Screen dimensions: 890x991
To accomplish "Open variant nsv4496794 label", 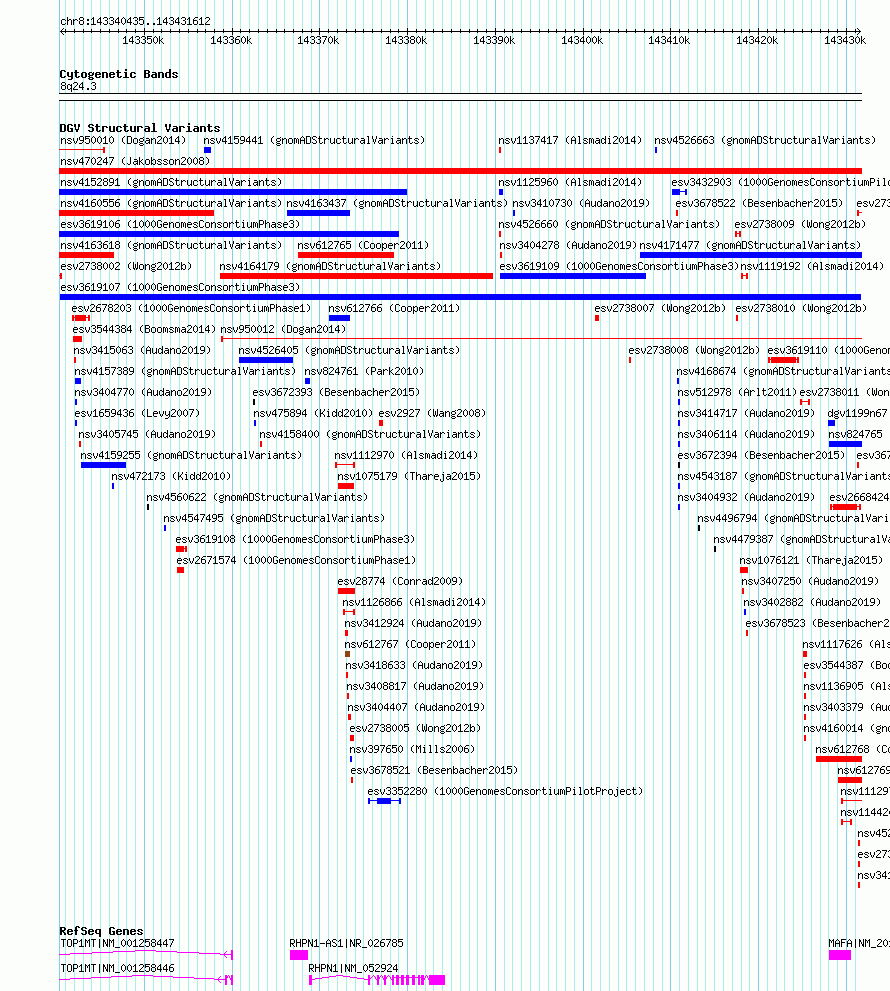I will click(793, 518).
